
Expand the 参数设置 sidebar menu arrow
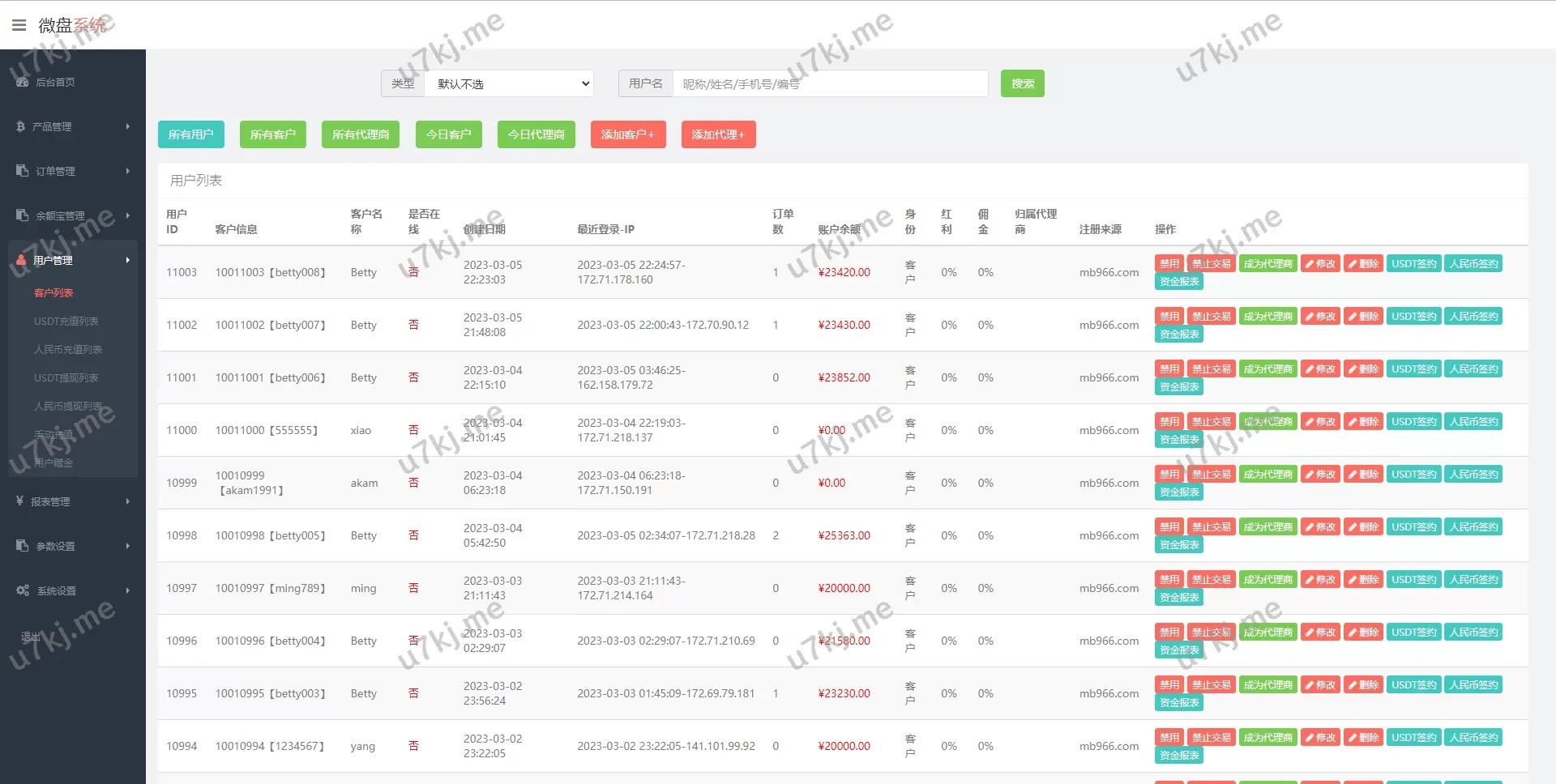click(128, 546)
